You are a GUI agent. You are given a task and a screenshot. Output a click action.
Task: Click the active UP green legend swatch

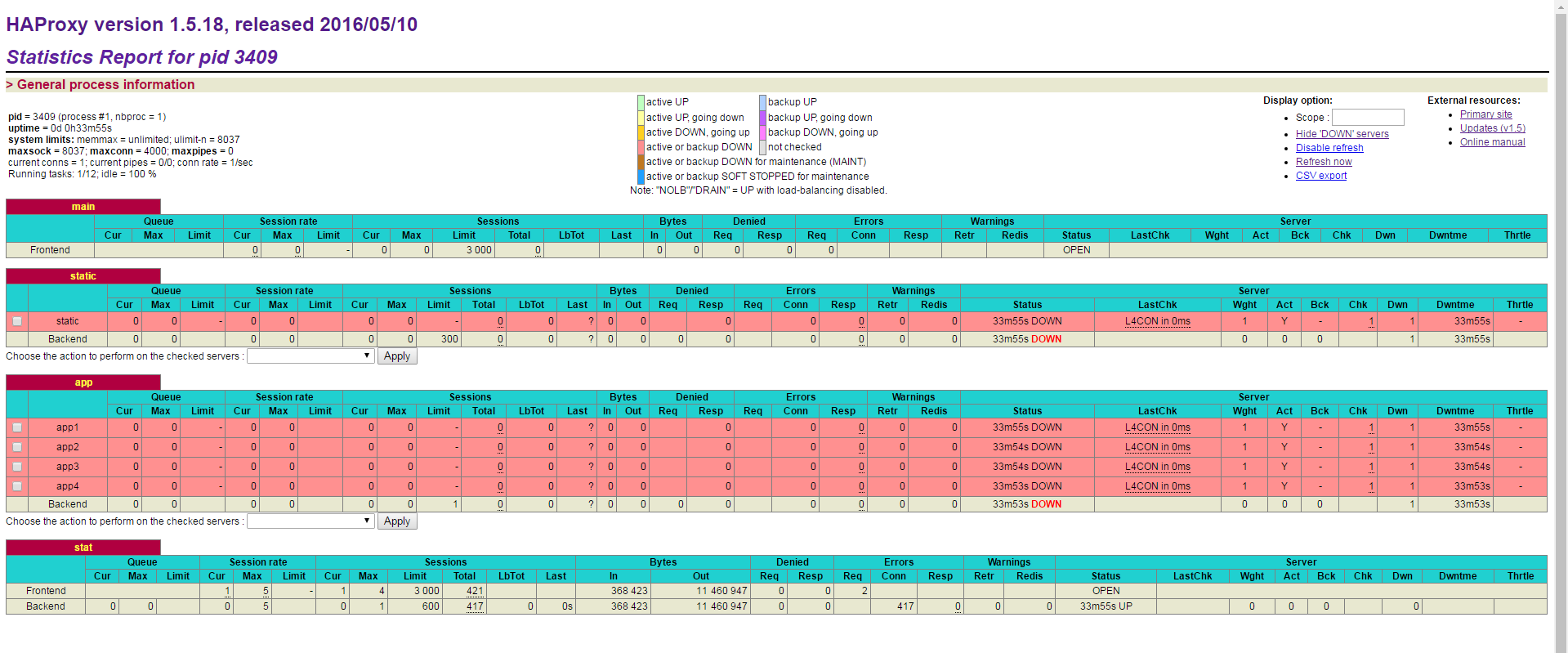coord(641,102)
